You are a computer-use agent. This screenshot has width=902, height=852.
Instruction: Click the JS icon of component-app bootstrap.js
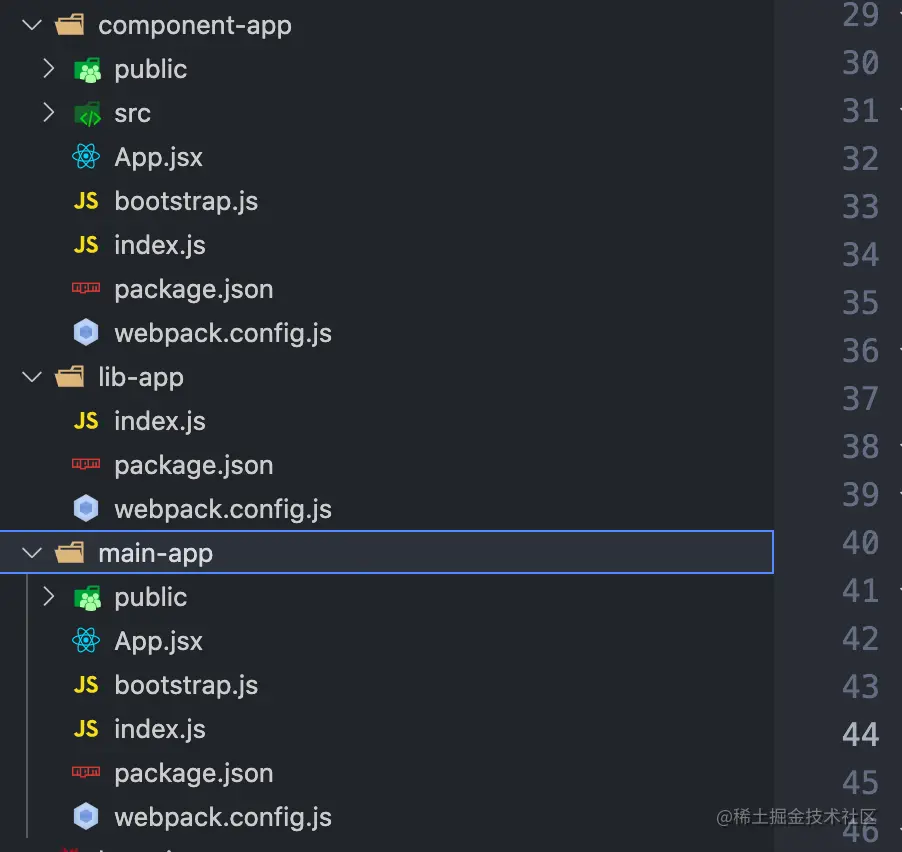click(x=86, y=201)
